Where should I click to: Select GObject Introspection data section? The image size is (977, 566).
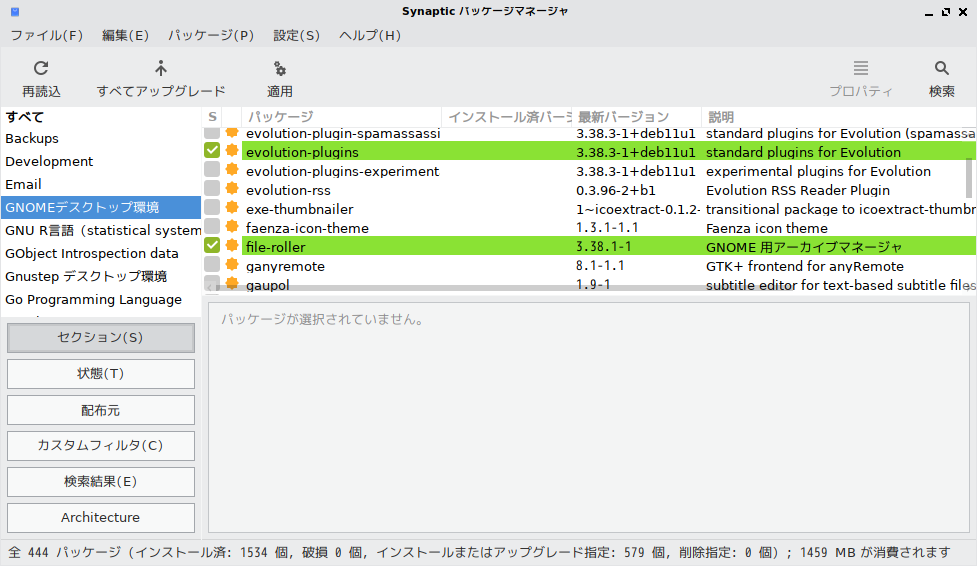tap(101, 254)
